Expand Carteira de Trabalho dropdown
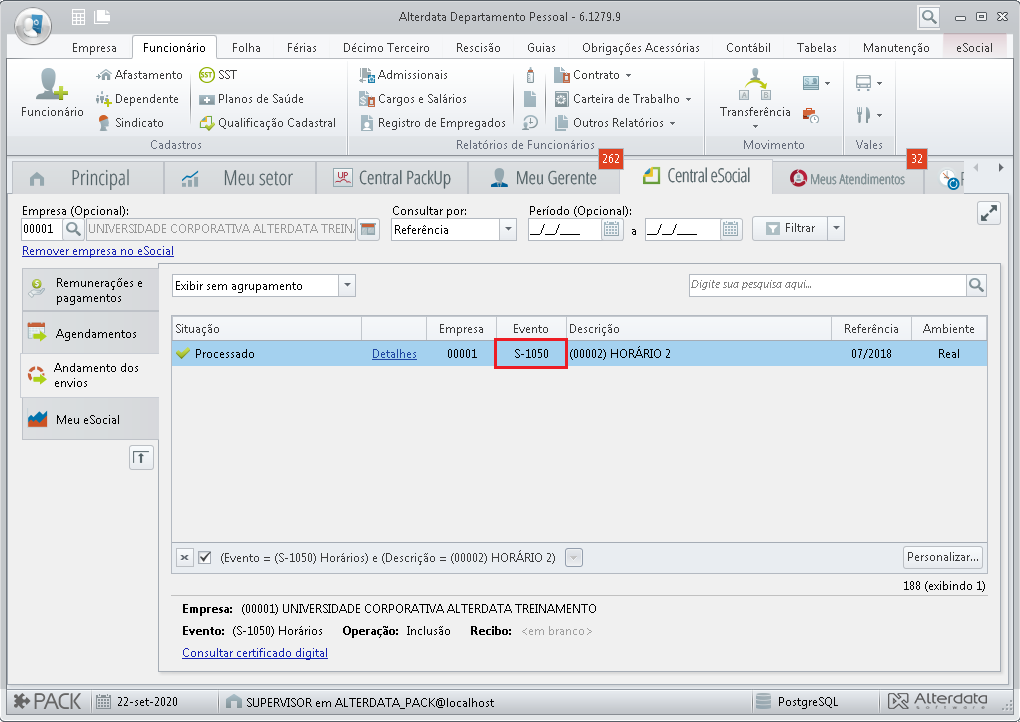1020x722 pixels. 688,100
